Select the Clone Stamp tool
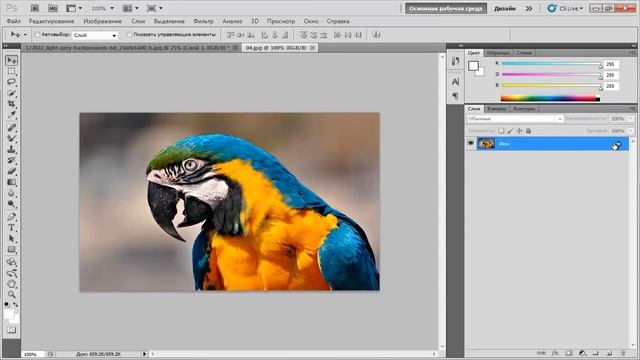The width and height of the screenshot is (640, 360). [11, 150]
